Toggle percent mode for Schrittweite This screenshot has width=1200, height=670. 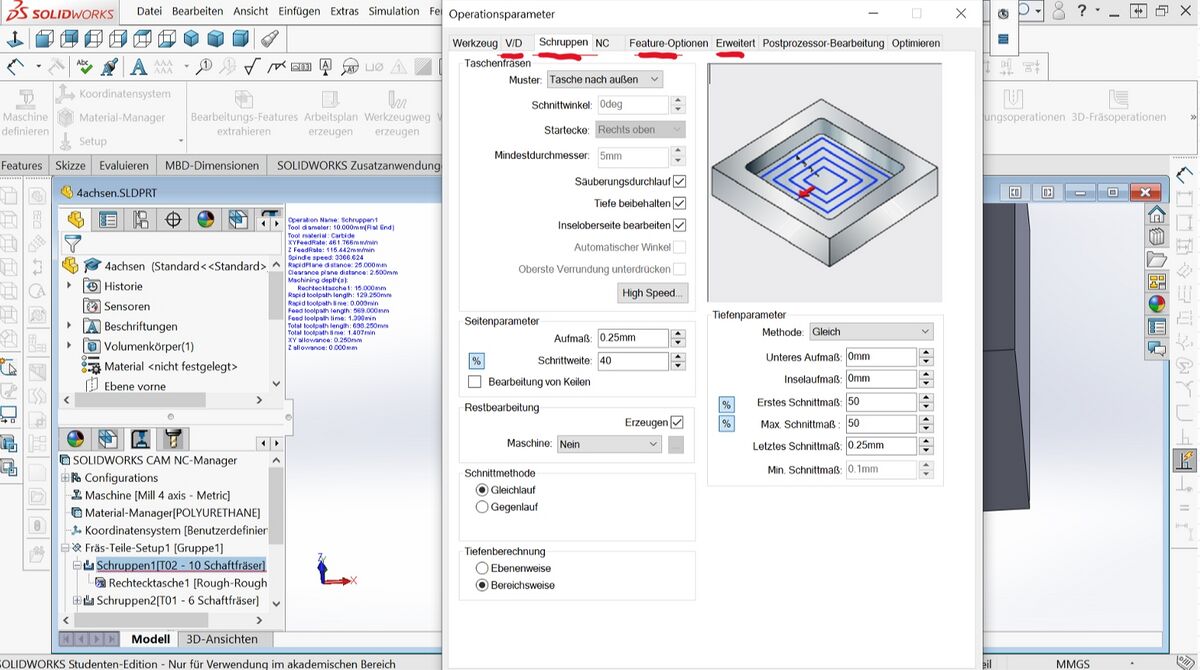point(476,361)
